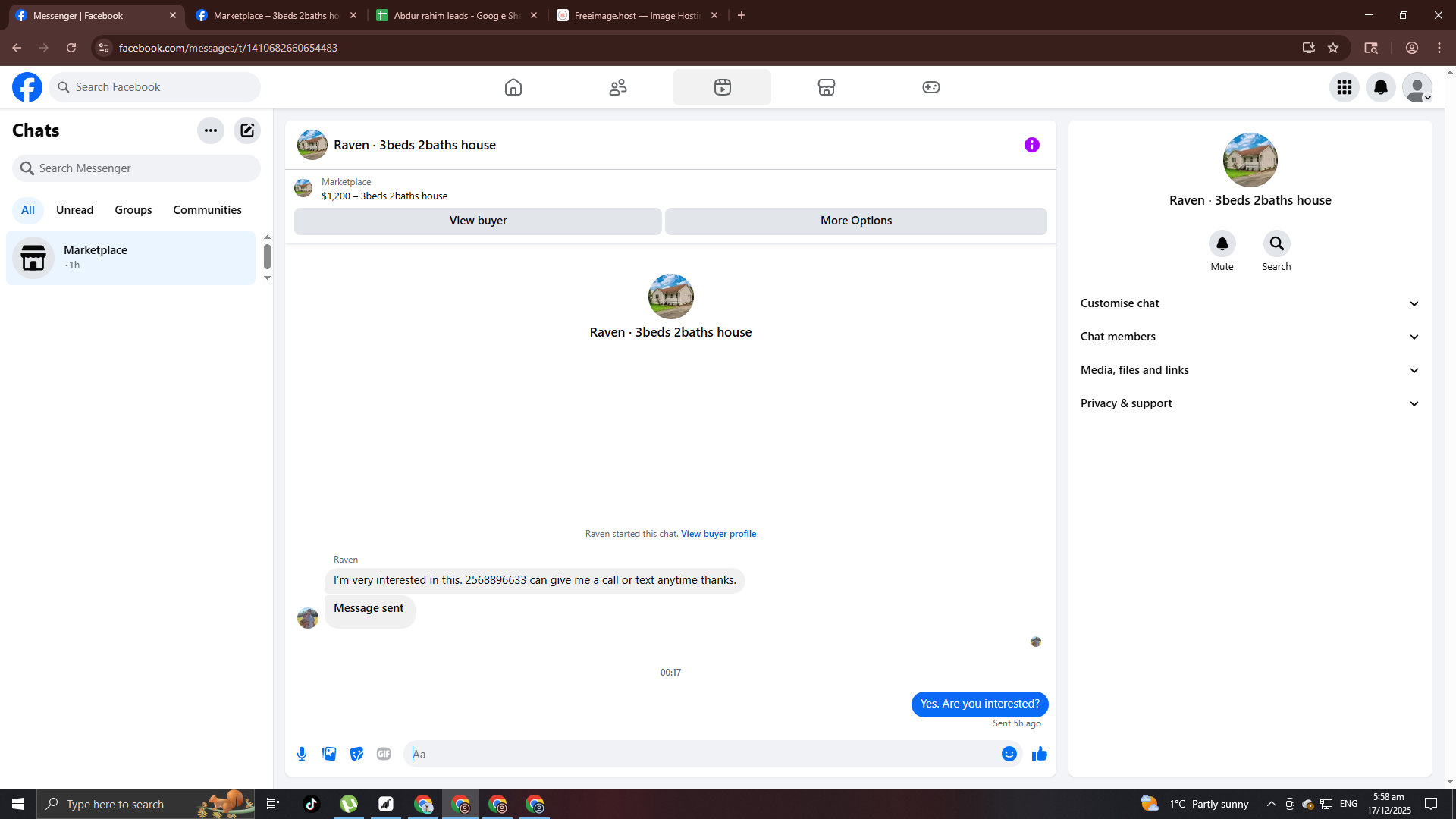
Task: Open the attach photo icon
Action: tap(329, 754)
